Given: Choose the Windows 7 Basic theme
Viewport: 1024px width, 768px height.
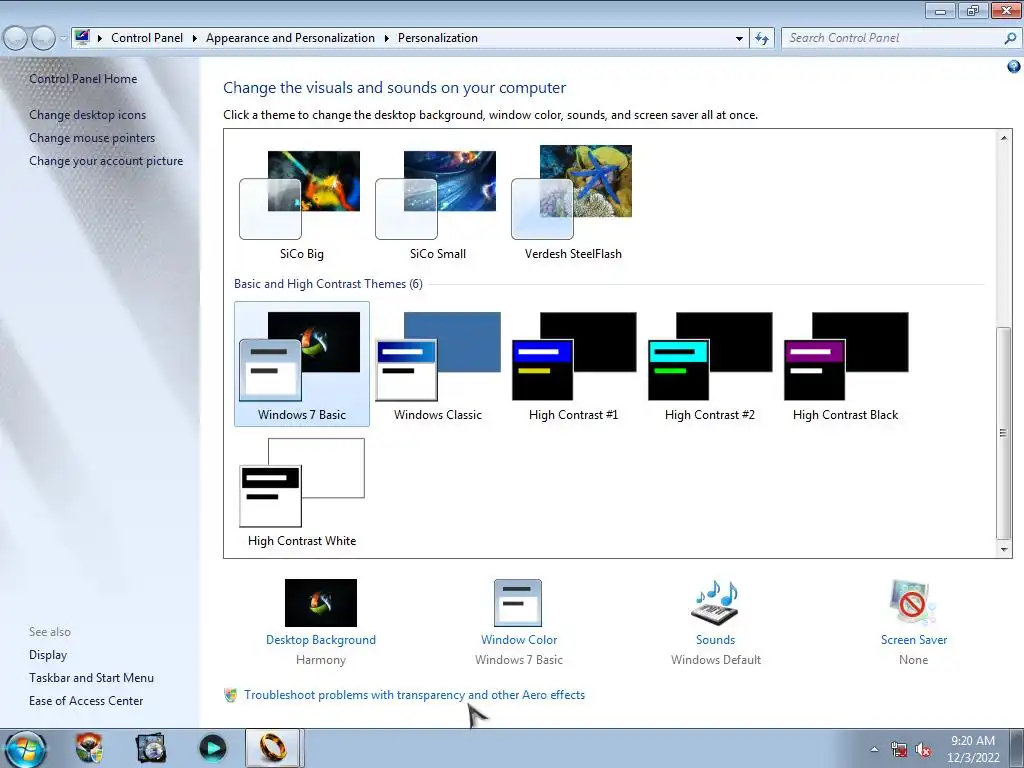Looking at the screenshot, I should (302, 364).
